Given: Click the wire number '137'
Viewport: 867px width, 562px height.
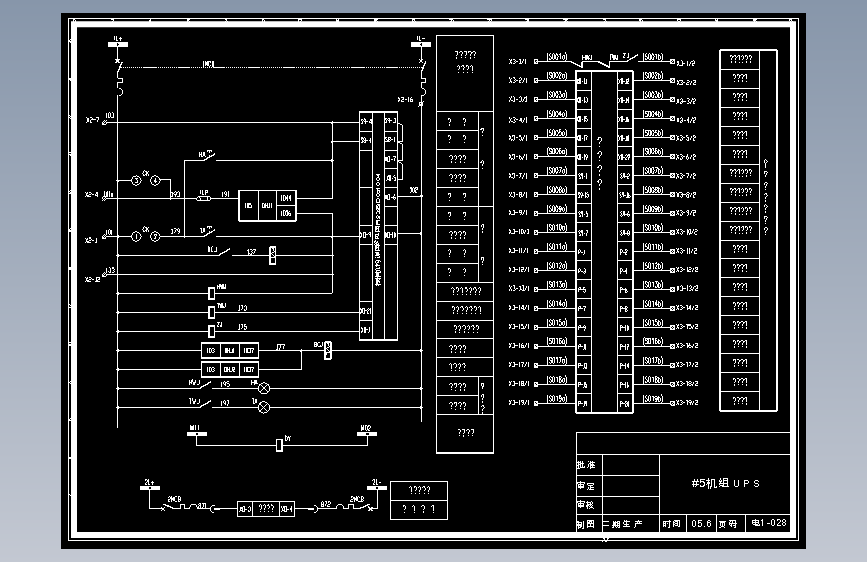Looking at the screenshot, I should tap(252, 252).
